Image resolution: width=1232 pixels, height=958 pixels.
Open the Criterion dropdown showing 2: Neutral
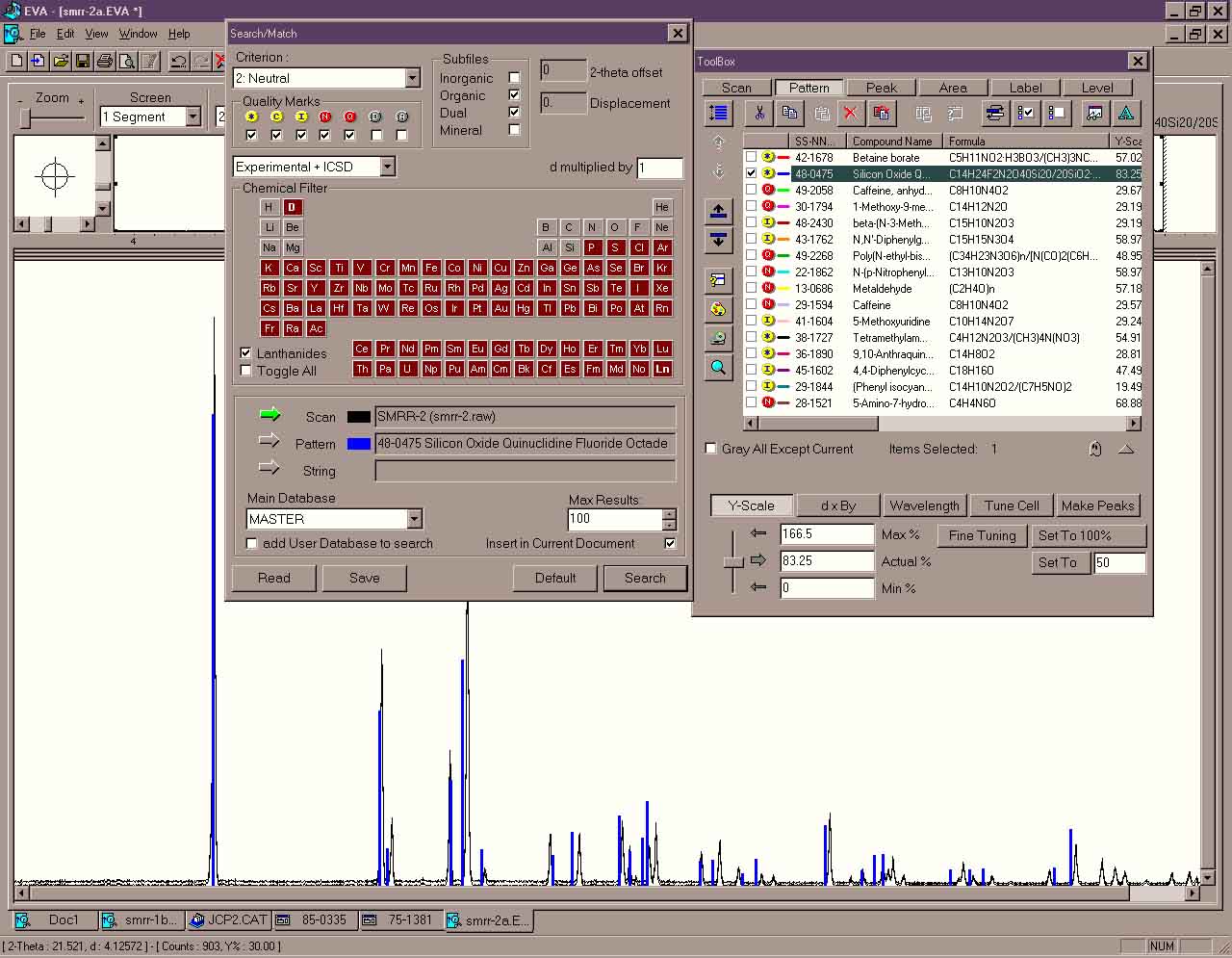[x=412, y=78]
